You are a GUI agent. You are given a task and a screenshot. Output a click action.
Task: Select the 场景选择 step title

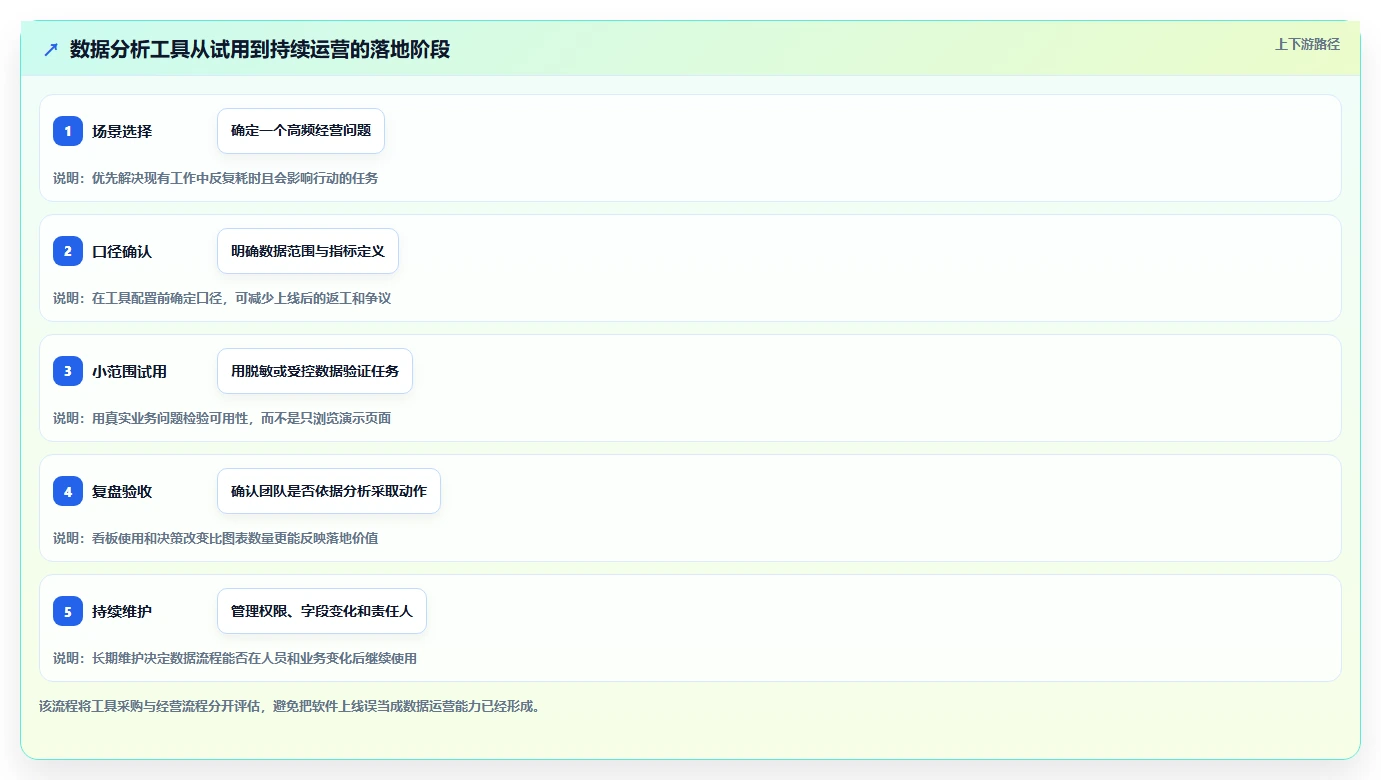coord(122,131)
